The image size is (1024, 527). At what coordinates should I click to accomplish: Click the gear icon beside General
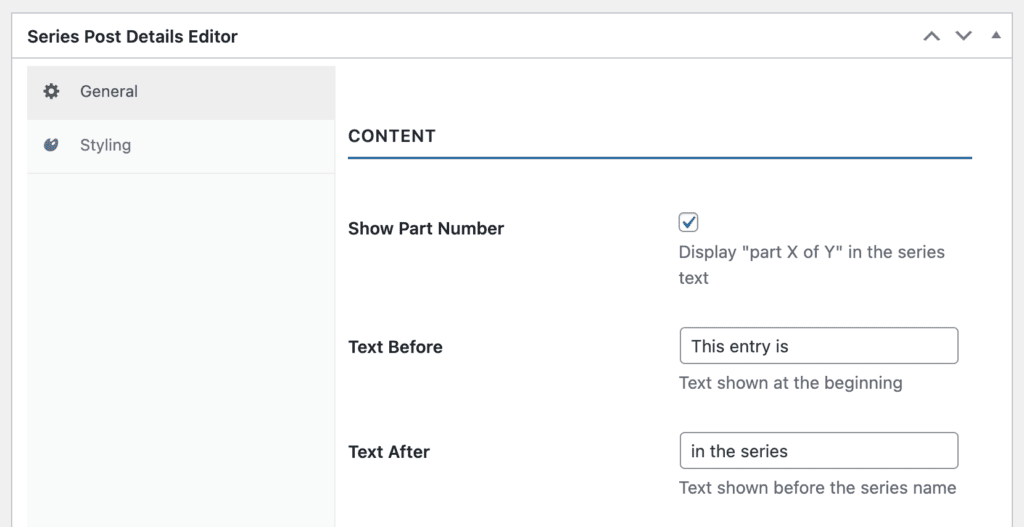point(51,92)
